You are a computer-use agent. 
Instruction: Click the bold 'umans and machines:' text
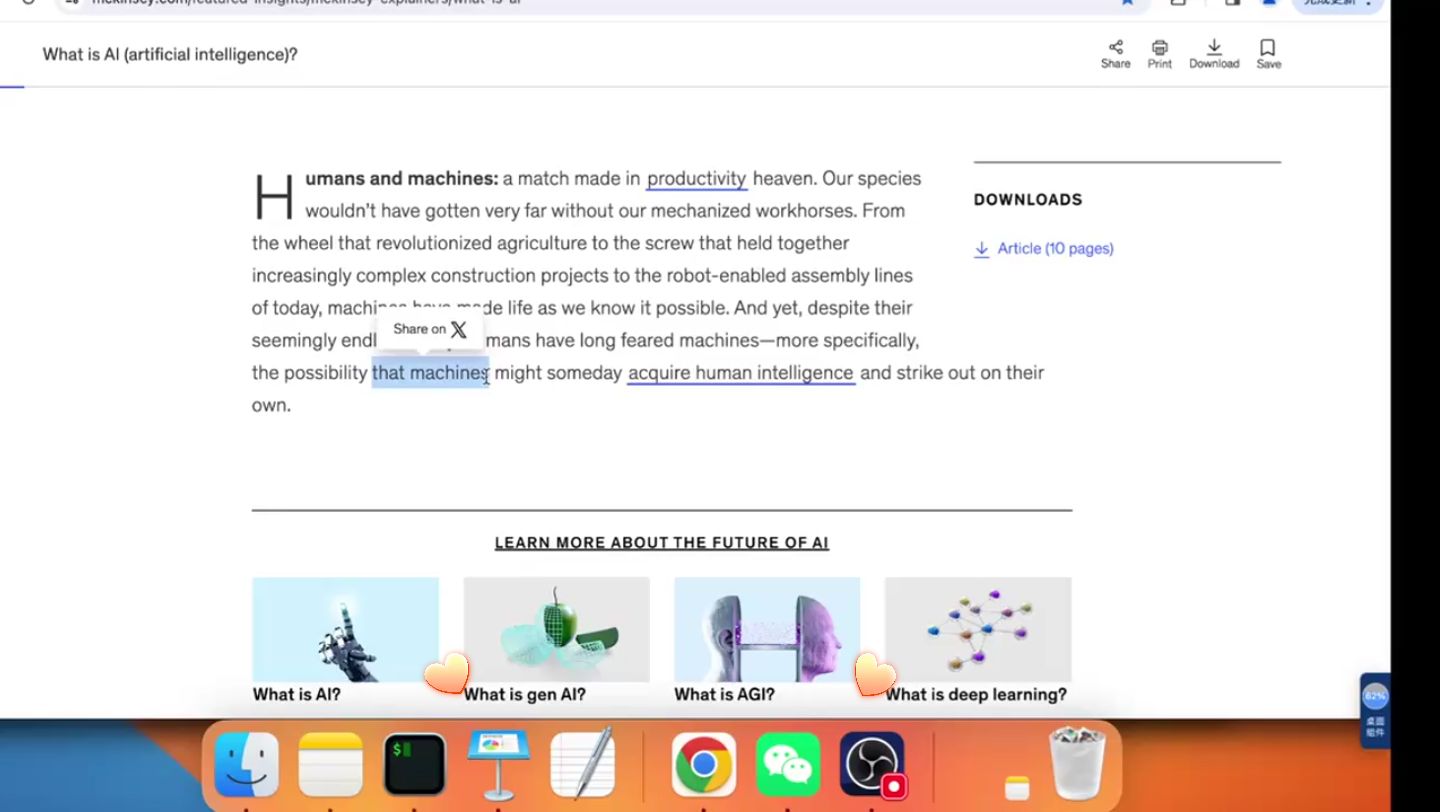tap(401, 179)
